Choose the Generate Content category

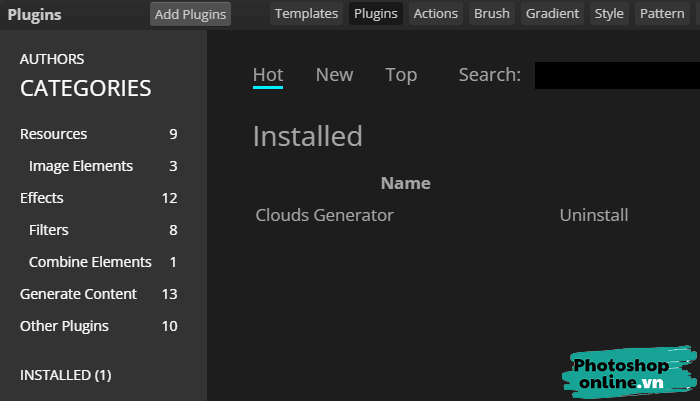pyautogui.click(x=78, y=294)
